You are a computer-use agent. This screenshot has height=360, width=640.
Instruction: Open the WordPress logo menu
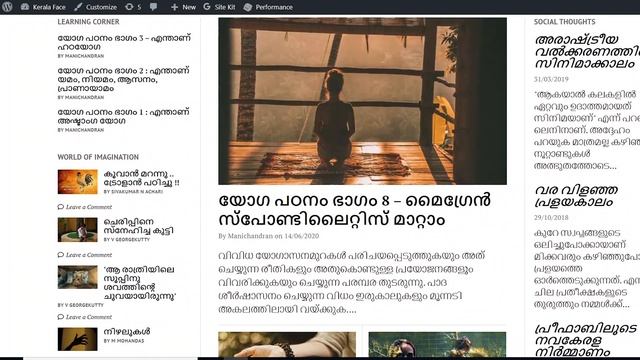coord(7,7)
